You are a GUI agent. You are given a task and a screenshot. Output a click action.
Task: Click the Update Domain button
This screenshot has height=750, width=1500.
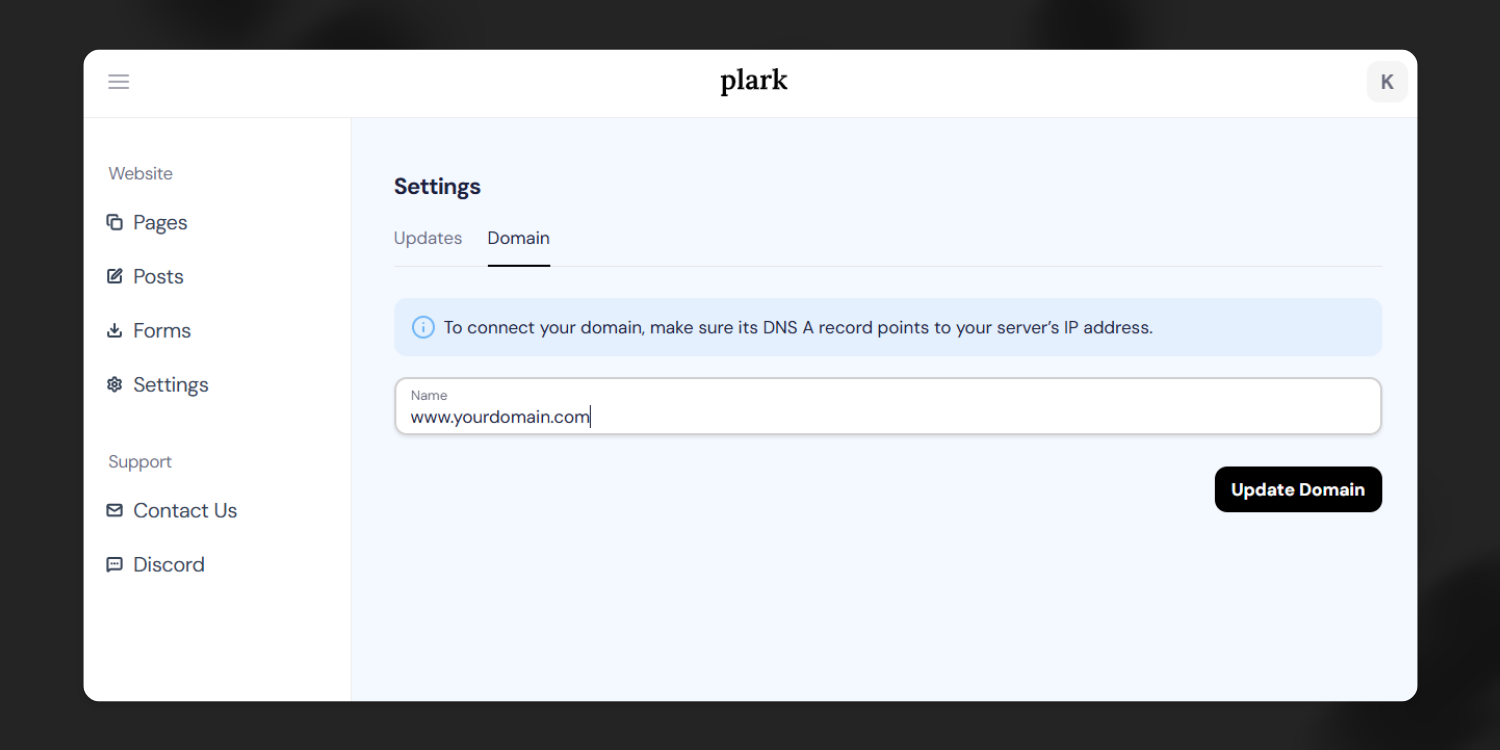pos(1298,489)
